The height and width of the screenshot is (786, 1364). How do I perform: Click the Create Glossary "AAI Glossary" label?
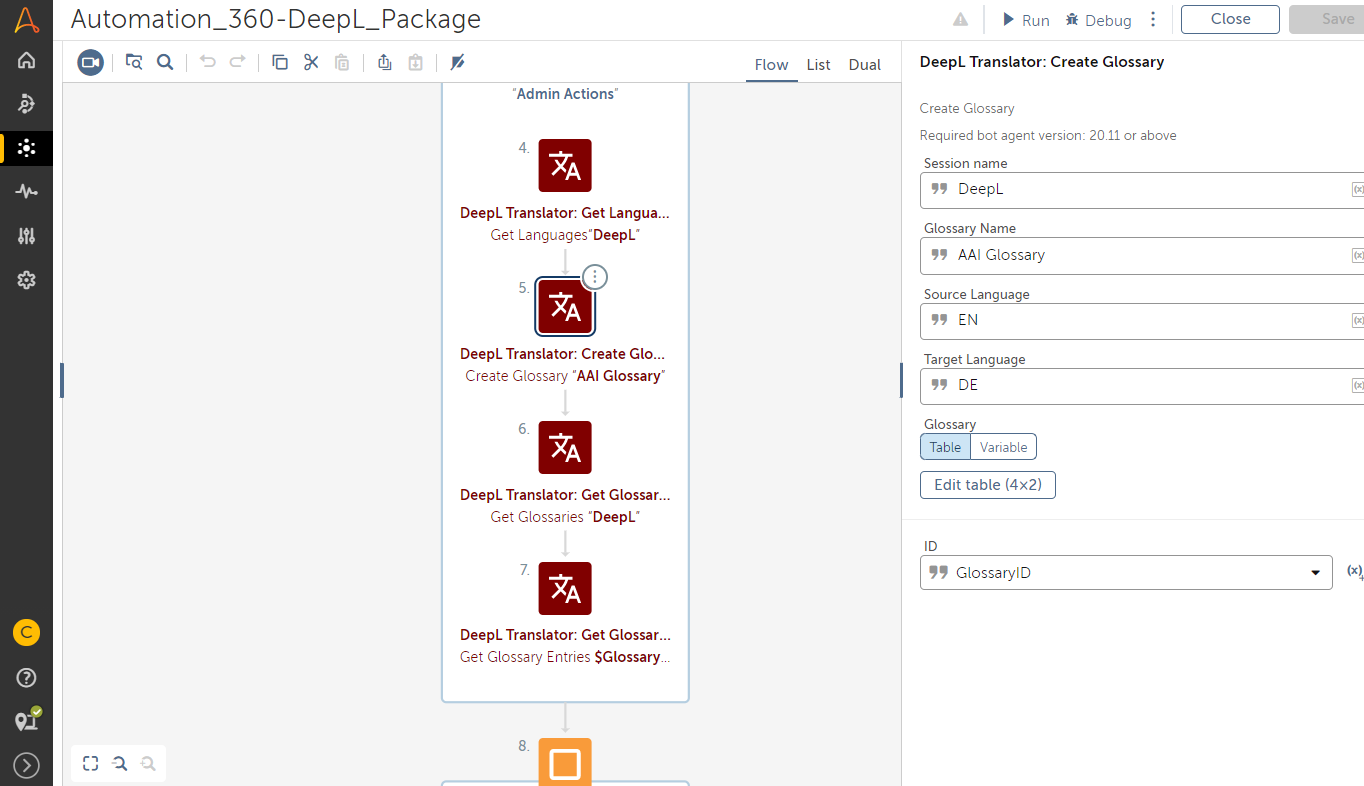tap(565, 376)
